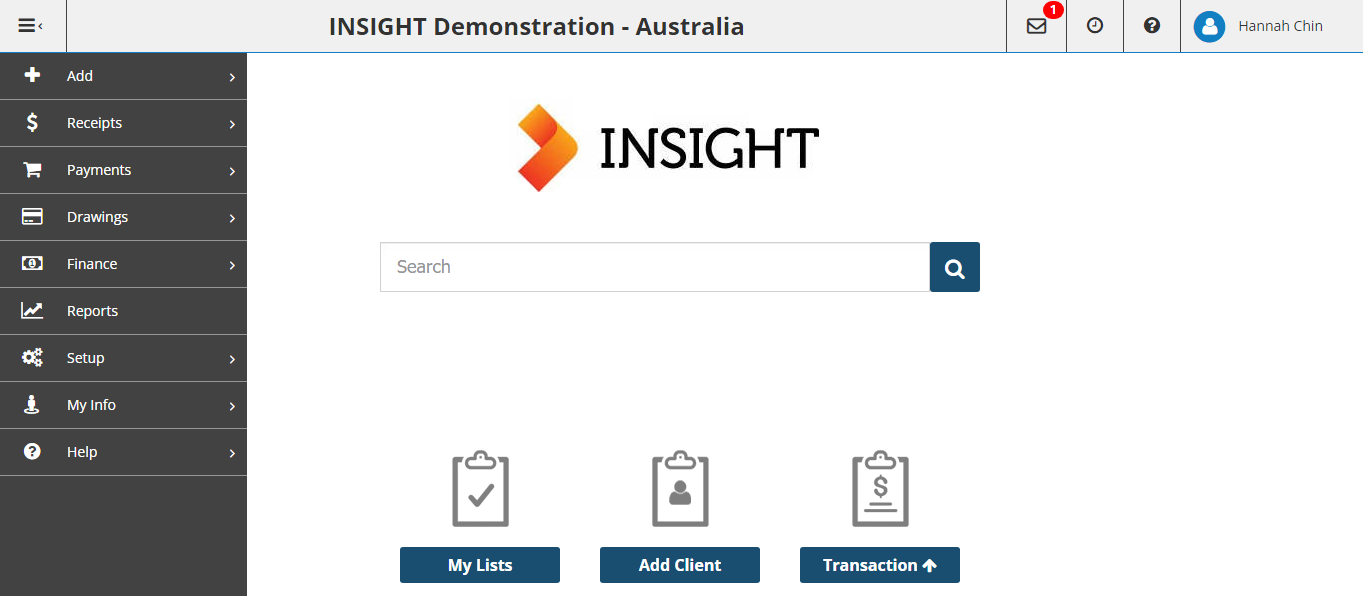Screen dimensions: 1363x596
Task: Expand the My Info menu chevron
Action: (x=232, y=406)
